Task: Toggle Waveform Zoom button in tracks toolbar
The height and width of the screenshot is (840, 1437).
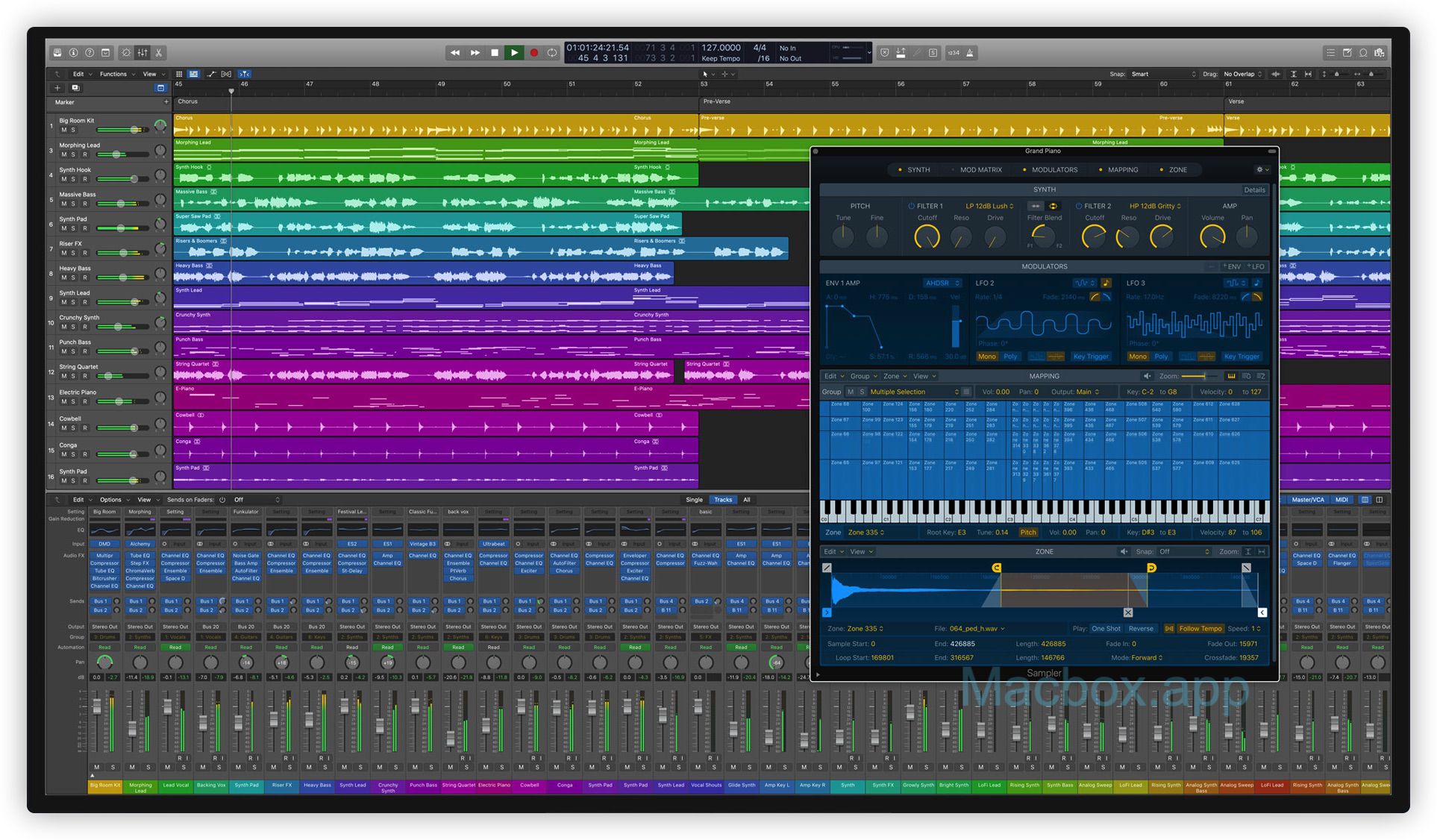Action: 1276,74
